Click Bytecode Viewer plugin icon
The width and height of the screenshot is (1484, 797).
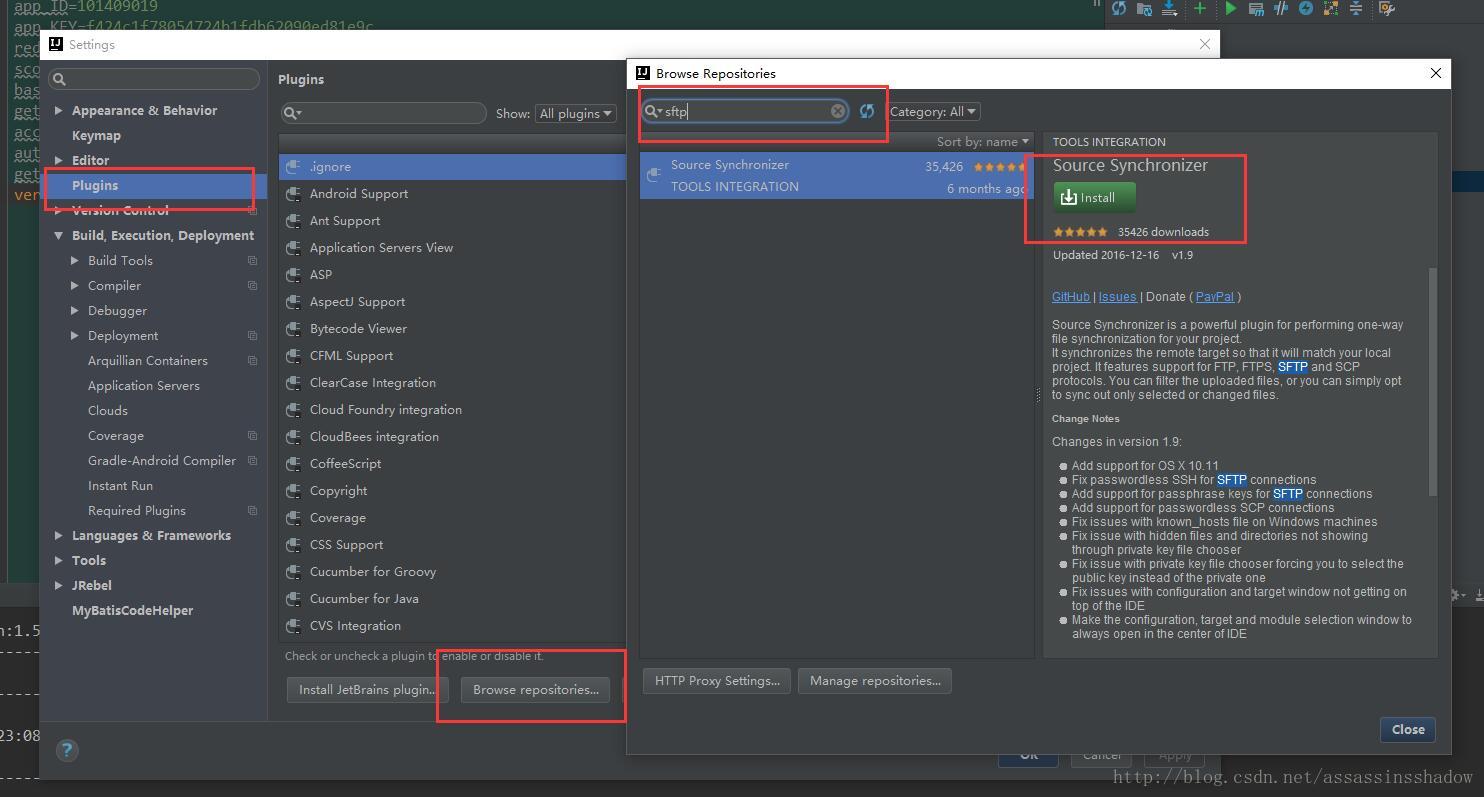(x=293, y=329)
